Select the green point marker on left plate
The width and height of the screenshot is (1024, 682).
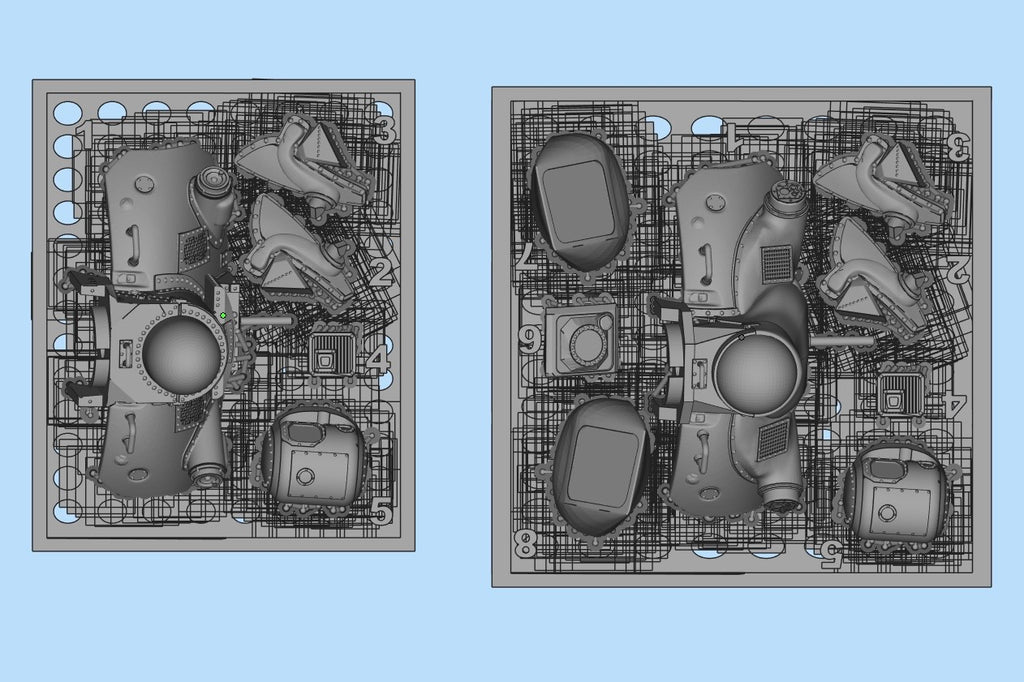[x=223, y=316]
